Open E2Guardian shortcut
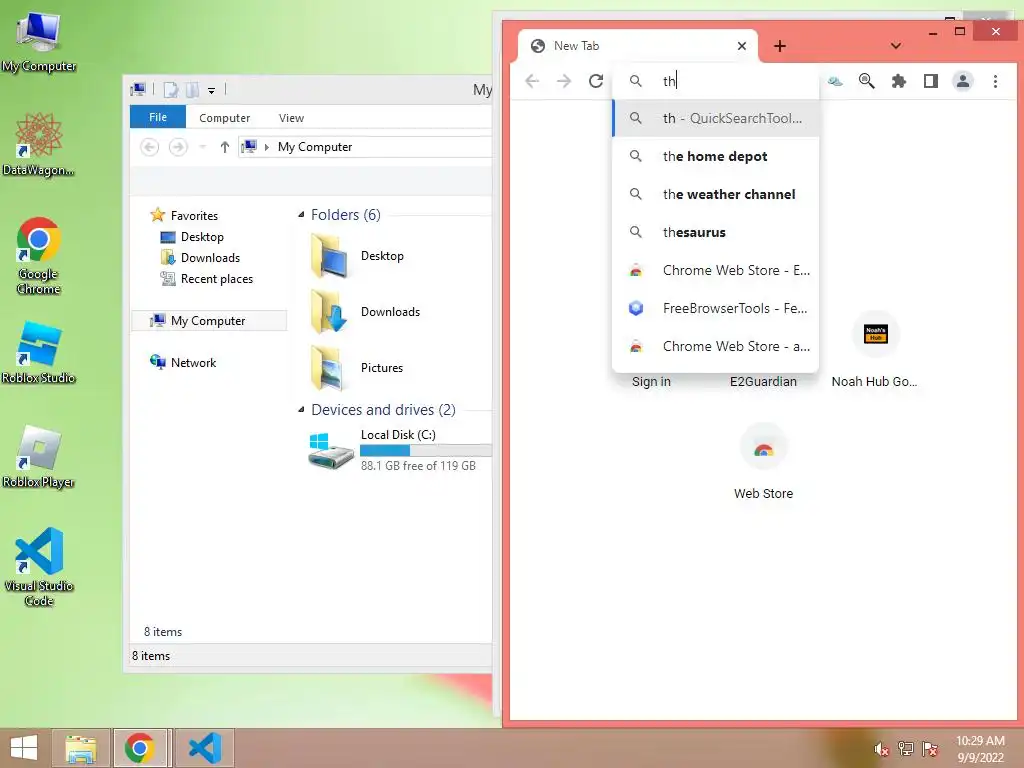Image resolution: width=1024 pixels, height=768 pixels. (763, 381)
